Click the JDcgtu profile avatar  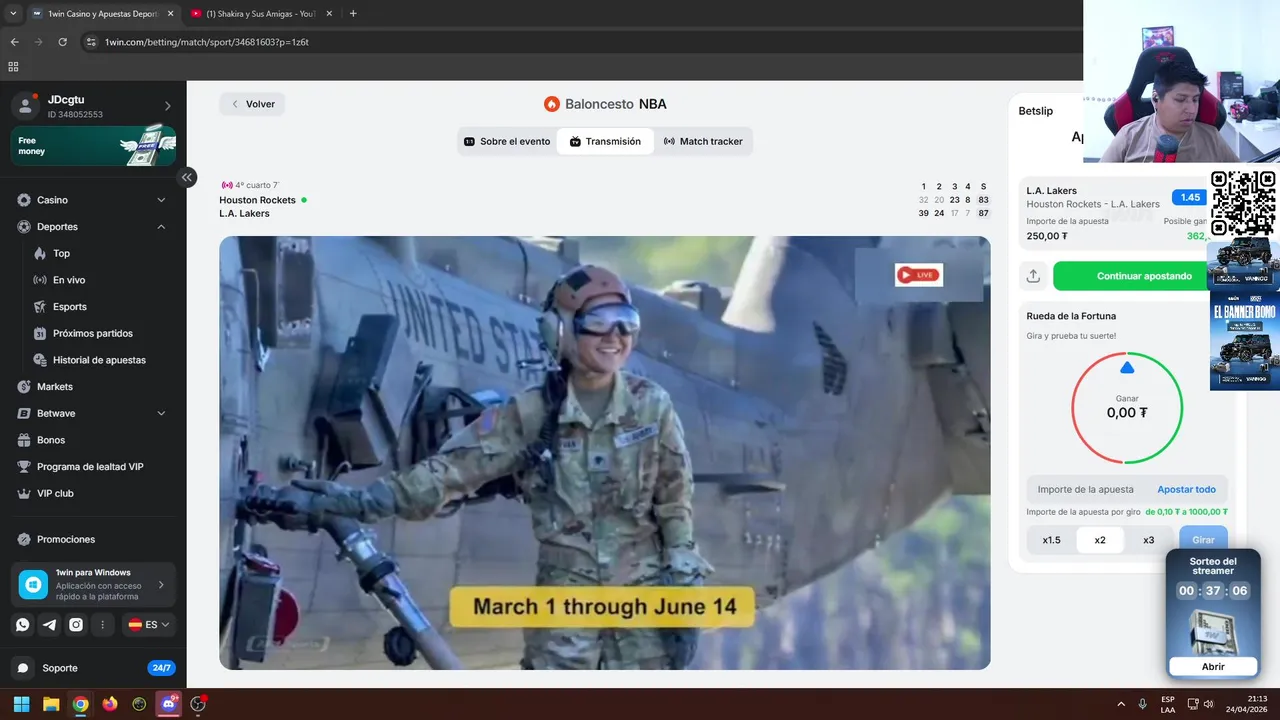[25, 106]
